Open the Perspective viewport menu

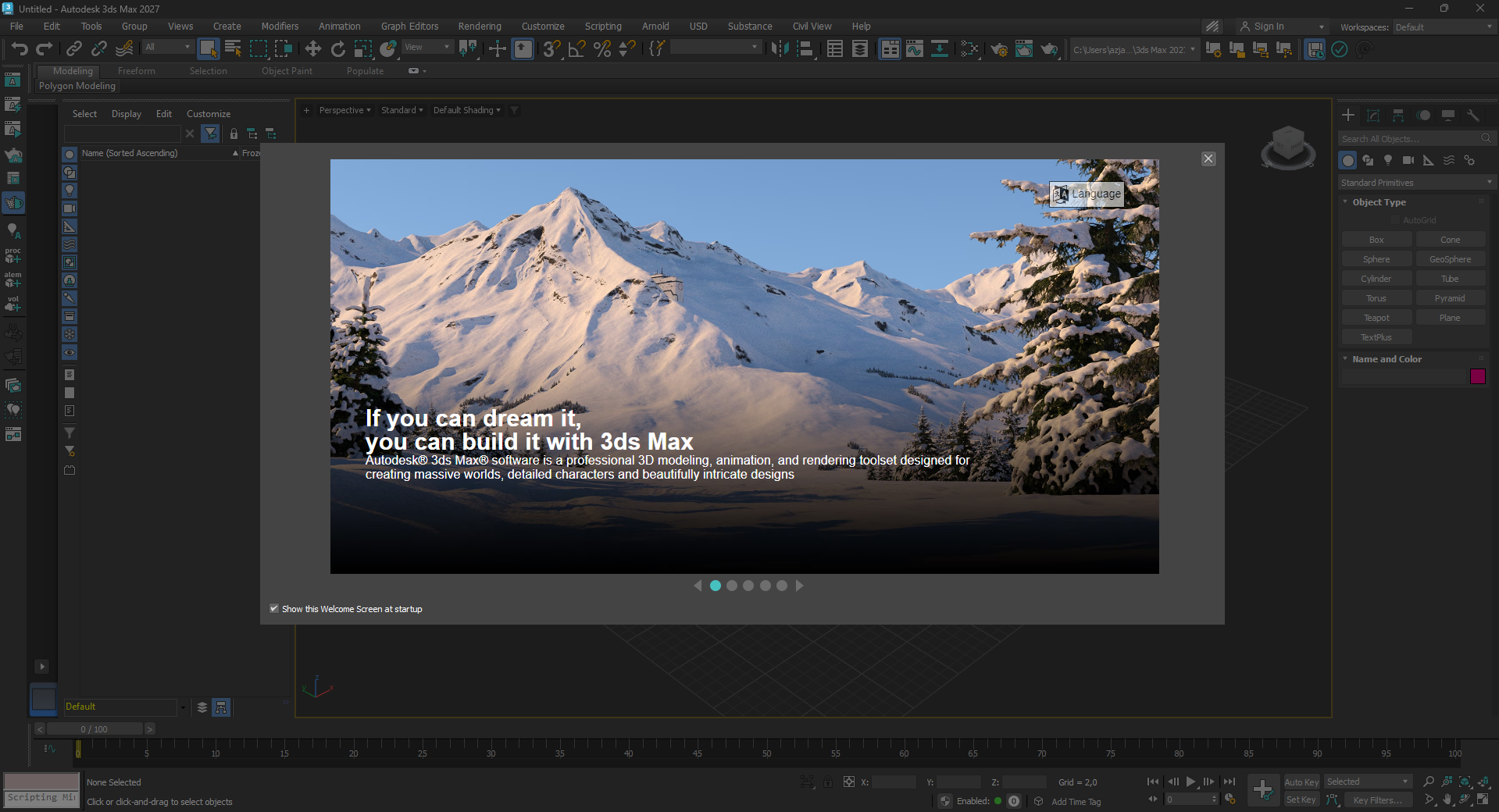coord(344,110)
